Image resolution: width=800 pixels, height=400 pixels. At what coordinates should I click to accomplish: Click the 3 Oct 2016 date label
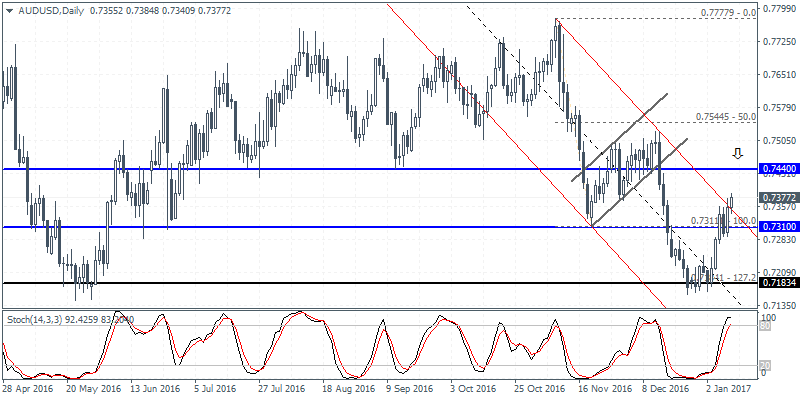point(473,388)
